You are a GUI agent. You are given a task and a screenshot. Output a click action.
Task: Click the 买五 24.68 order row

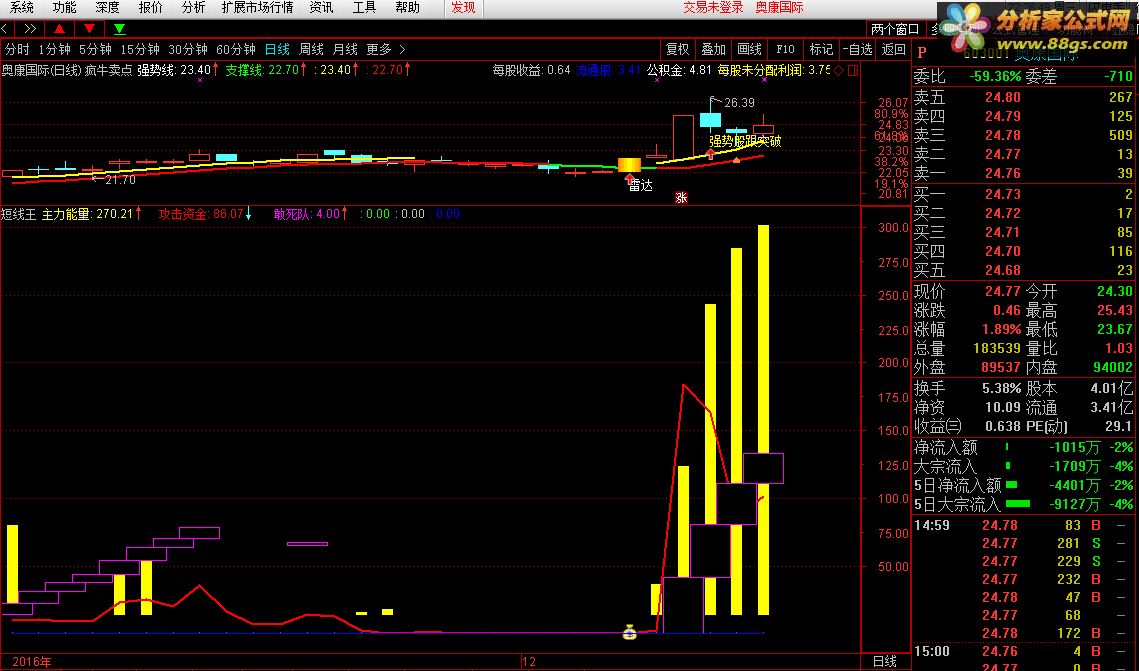[1023, 271]
